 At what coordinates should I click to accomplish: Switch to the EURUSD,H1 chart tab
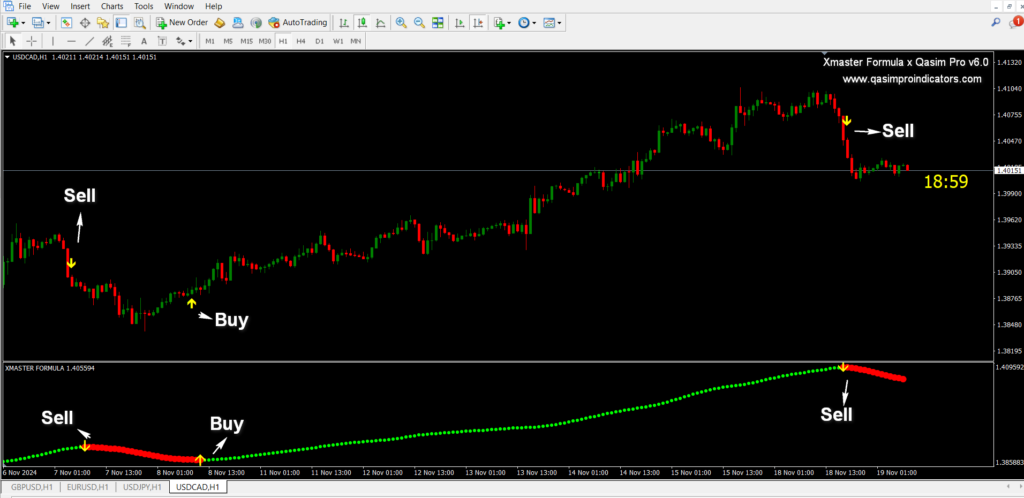86,487
